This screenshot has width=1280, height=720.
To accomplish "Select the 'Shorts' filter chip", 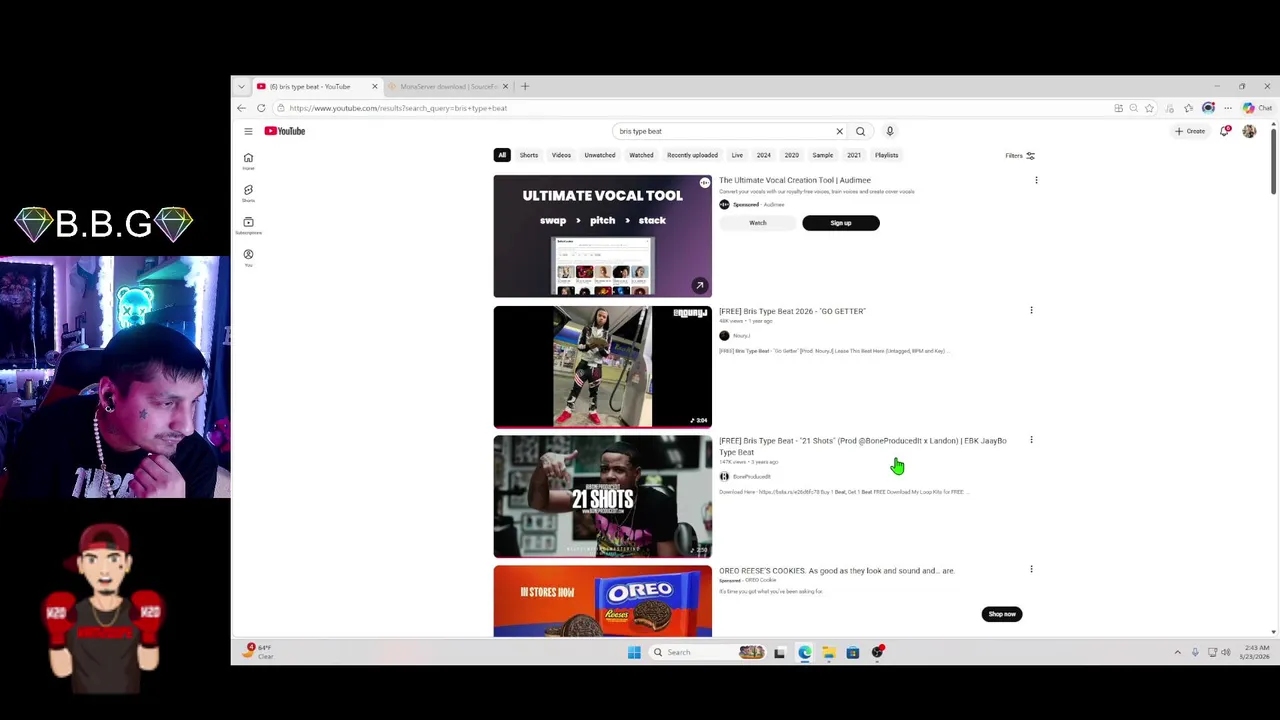I will [529, 155].
